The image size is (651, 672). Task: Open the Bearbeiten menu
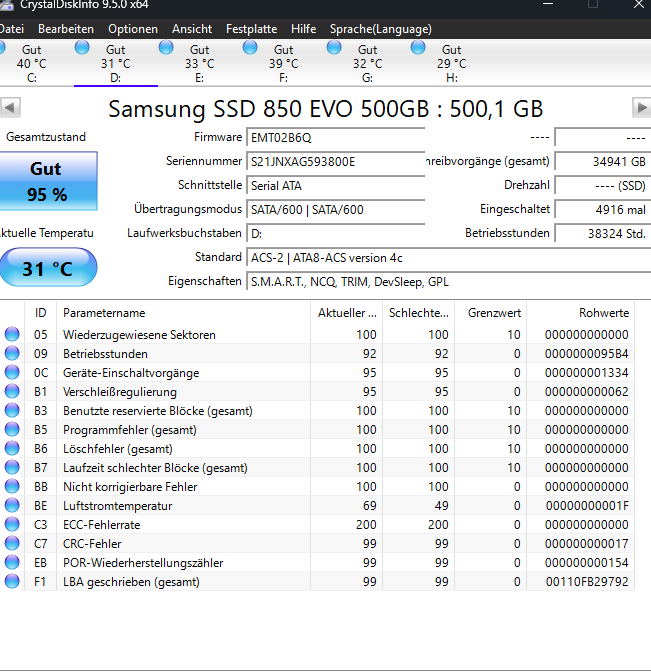point(66,29)
